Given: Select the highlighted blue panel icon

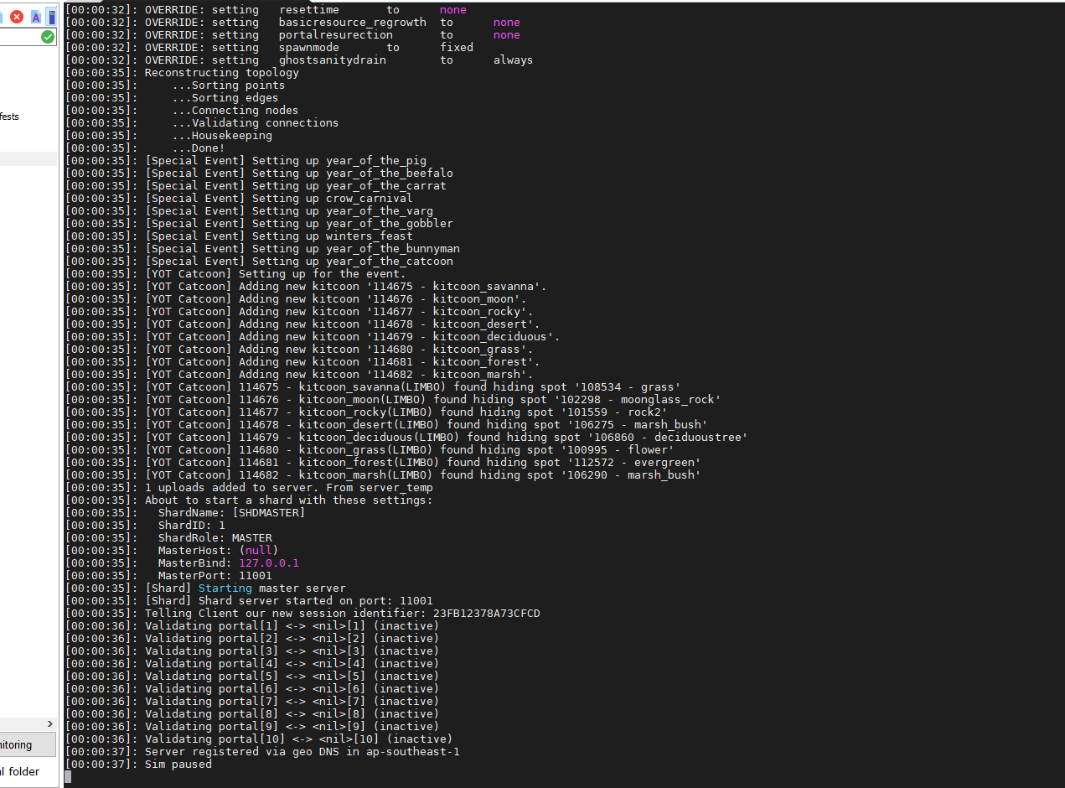Looking at the screenshot, I should pos(51,17).
